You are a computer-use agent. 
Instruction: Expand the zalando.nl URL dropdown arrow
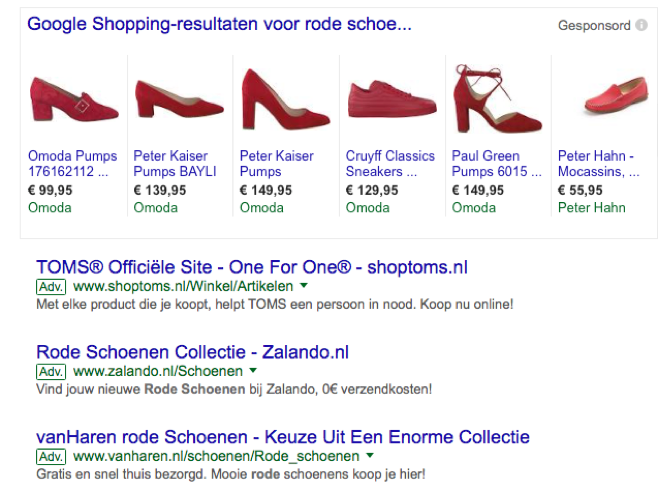tap(254, 372)
